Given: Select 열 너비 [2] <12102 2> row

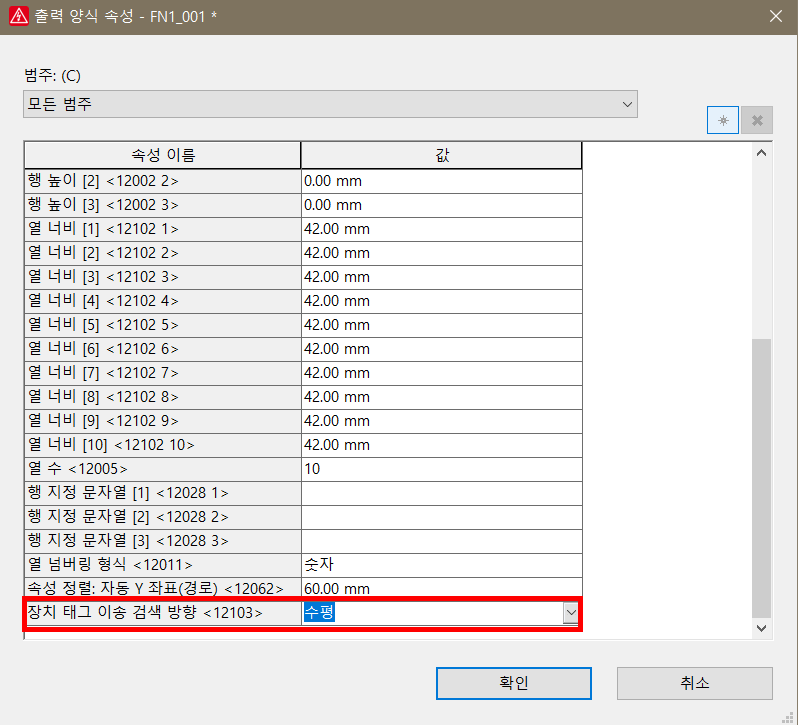Looking at the screenshot, I should [303, 253].
